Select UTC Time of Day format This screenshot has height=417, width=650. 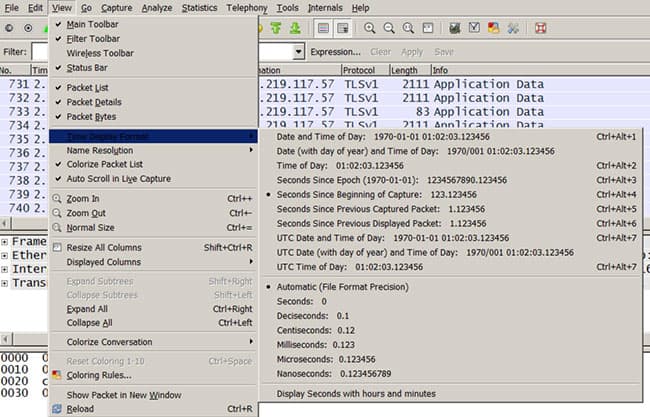pos(451,267)
